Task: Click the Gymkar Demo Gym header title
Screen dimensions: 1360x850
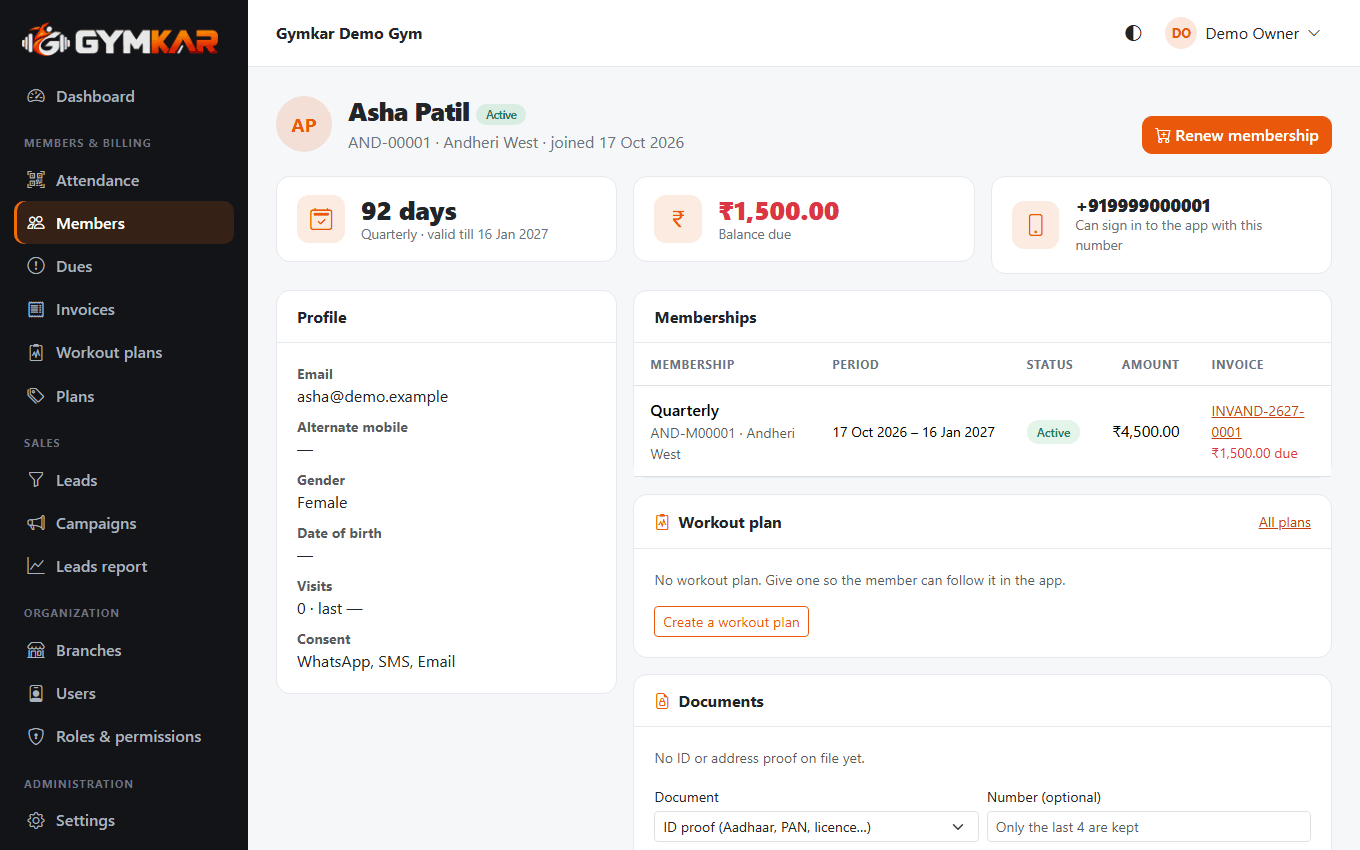Action: pos(349,33)
